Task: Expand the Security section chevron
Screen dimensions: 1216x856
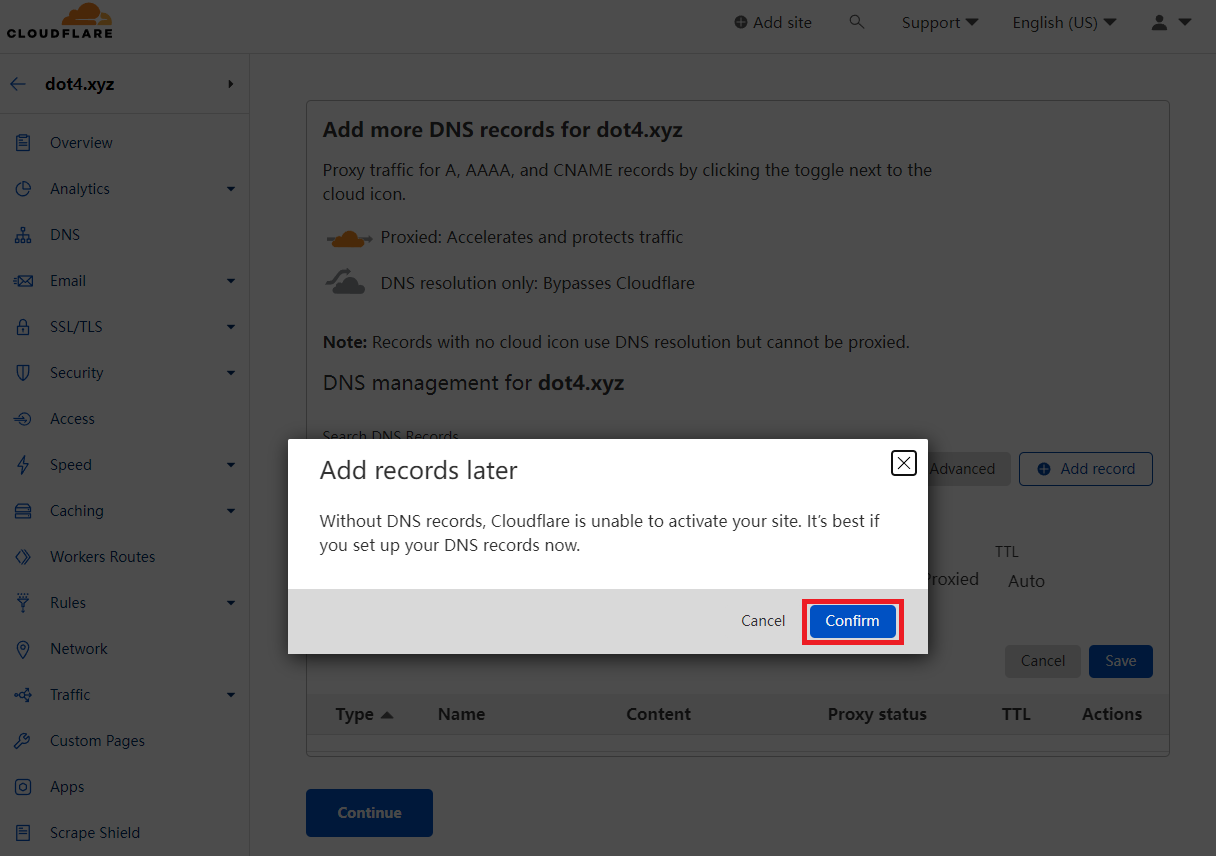Action: pos(231,373)
